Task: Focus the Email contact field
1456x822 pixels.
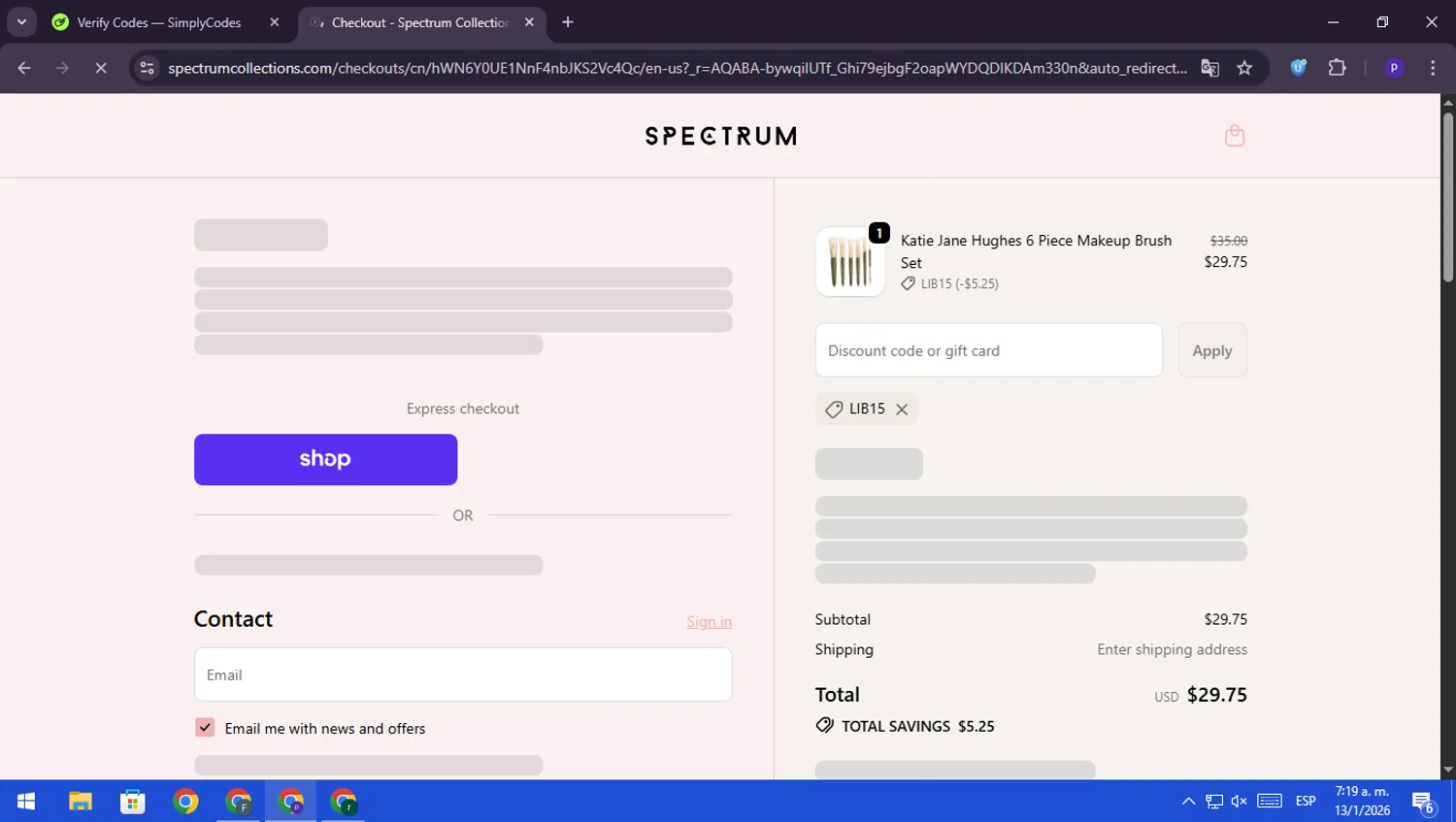Action: pos(463,674)
